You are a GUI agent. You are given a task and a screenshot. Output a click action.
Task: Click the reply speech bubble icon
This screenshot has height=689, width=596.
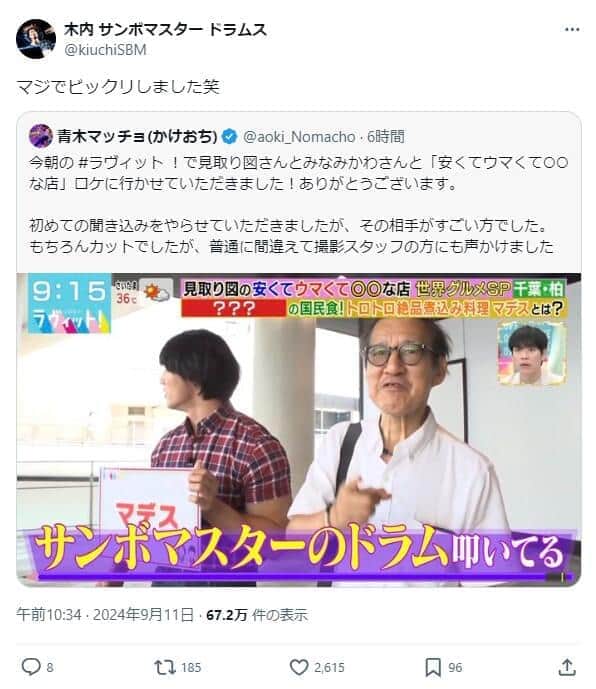point(31,667)
